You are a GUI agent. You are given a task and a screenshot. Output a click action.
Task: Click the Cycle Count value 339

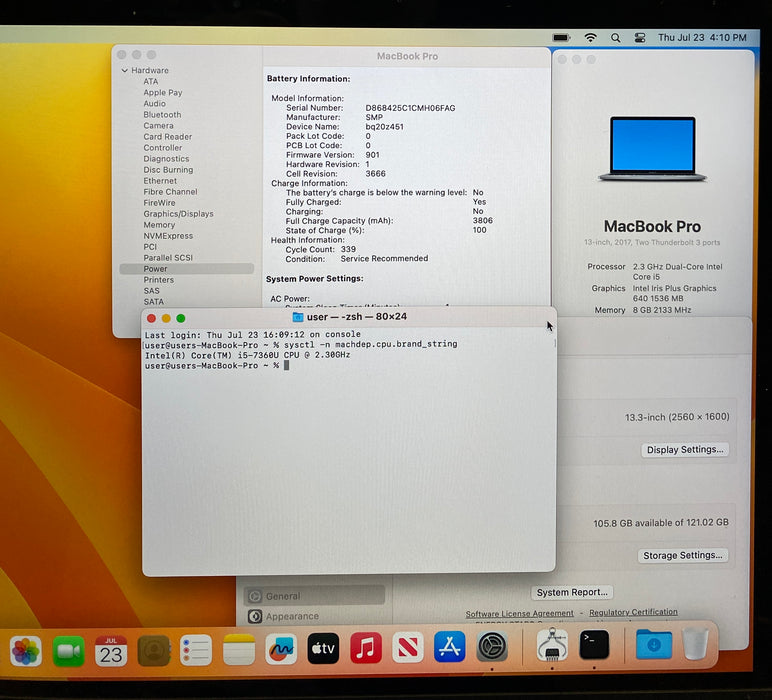pyautogui.click(x=348, y=249)
